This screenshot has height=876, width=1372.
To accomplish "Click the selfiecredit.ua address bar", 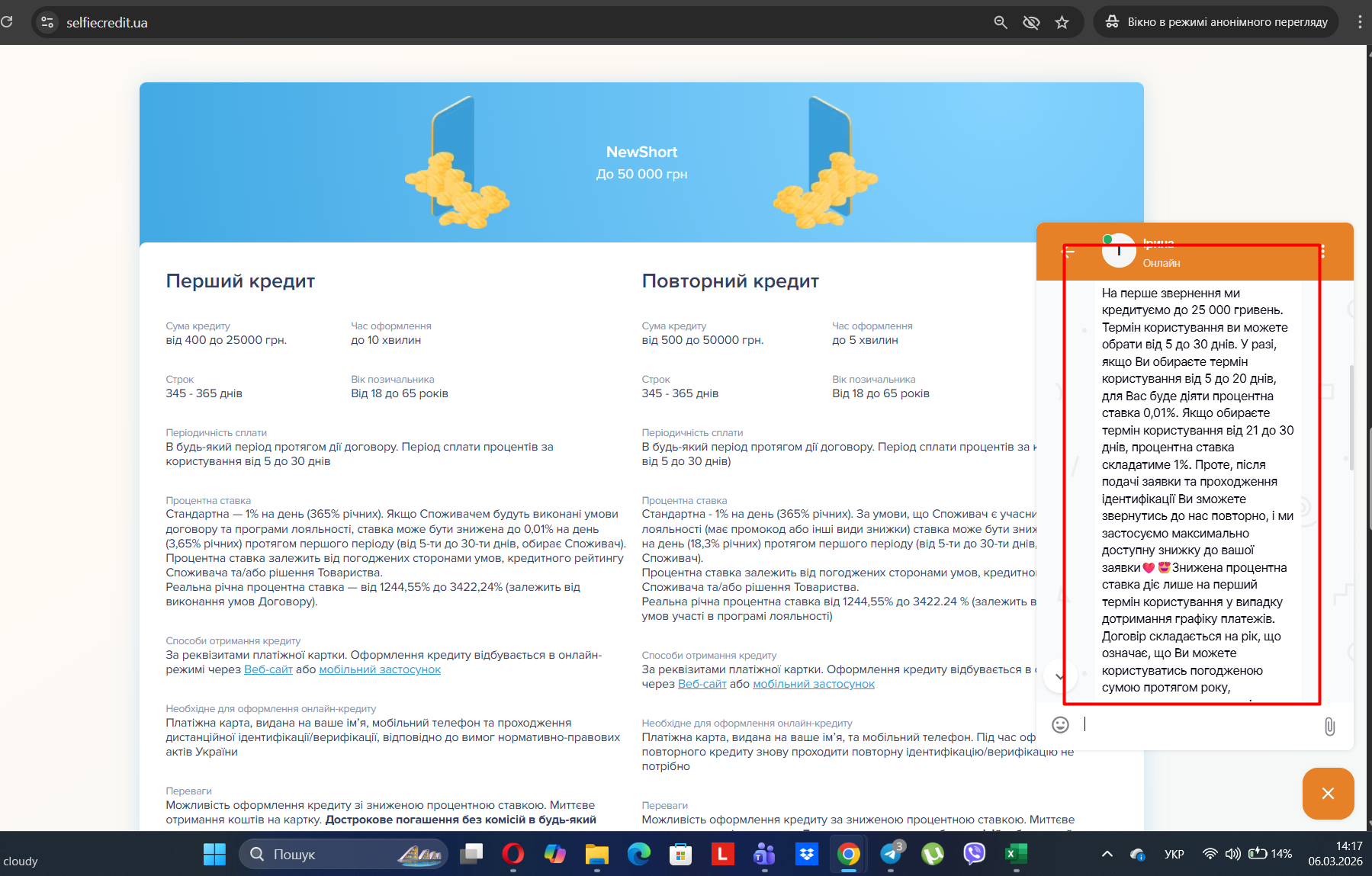I will [557, 22].
